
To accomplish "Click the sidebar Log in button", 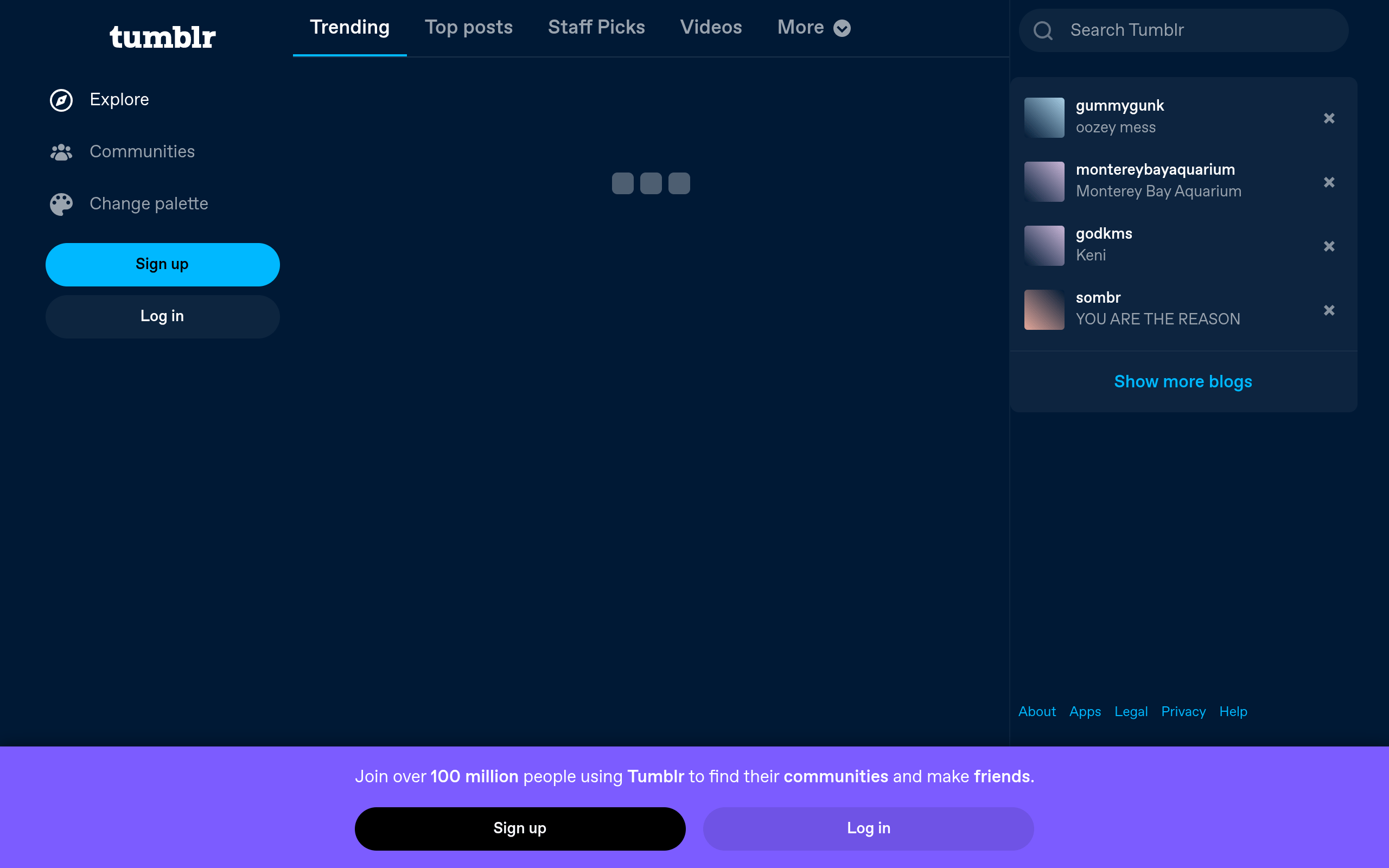I will (162, 317).
